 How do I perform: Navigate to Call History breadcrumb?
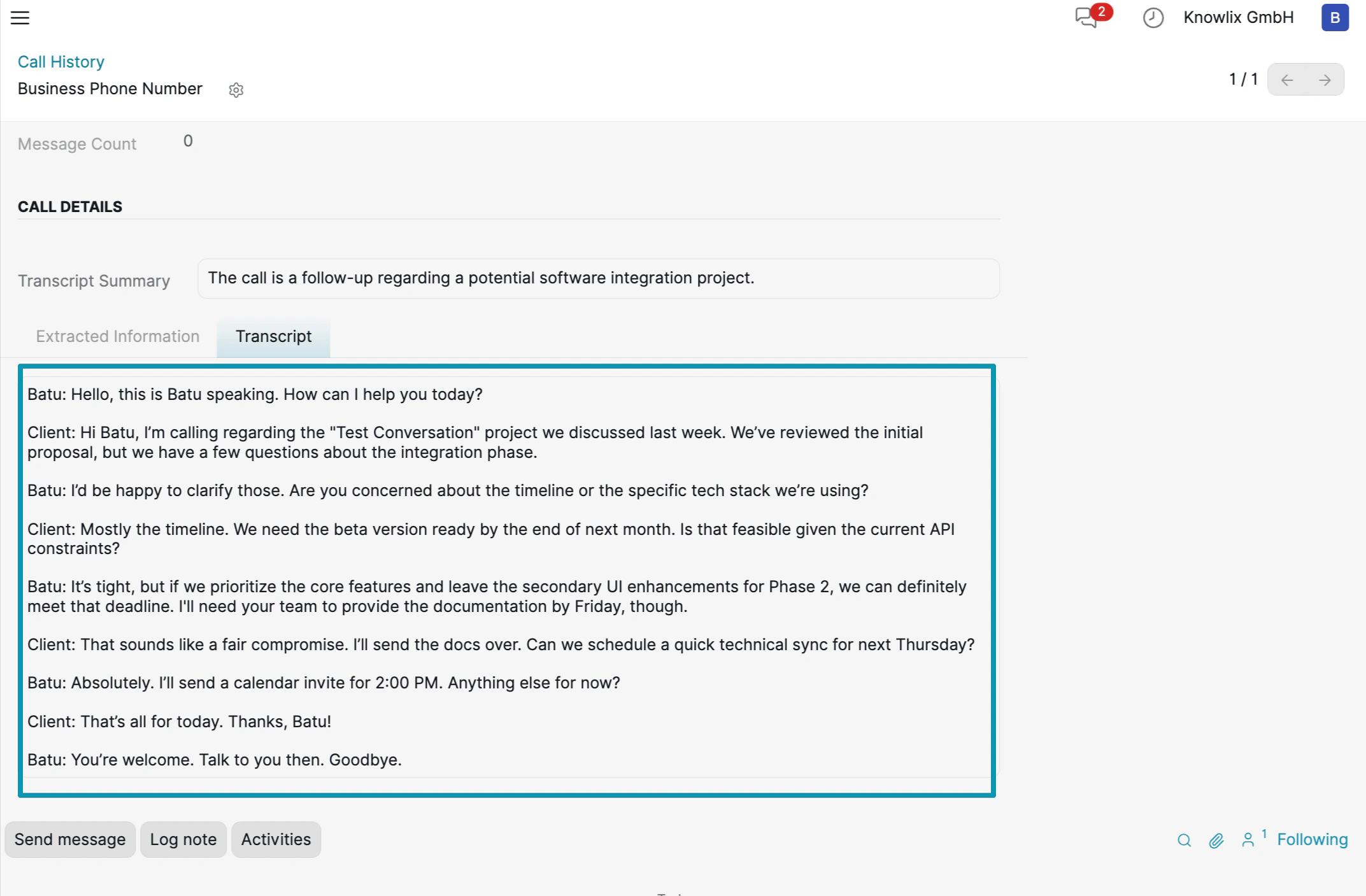coord(60,62)
